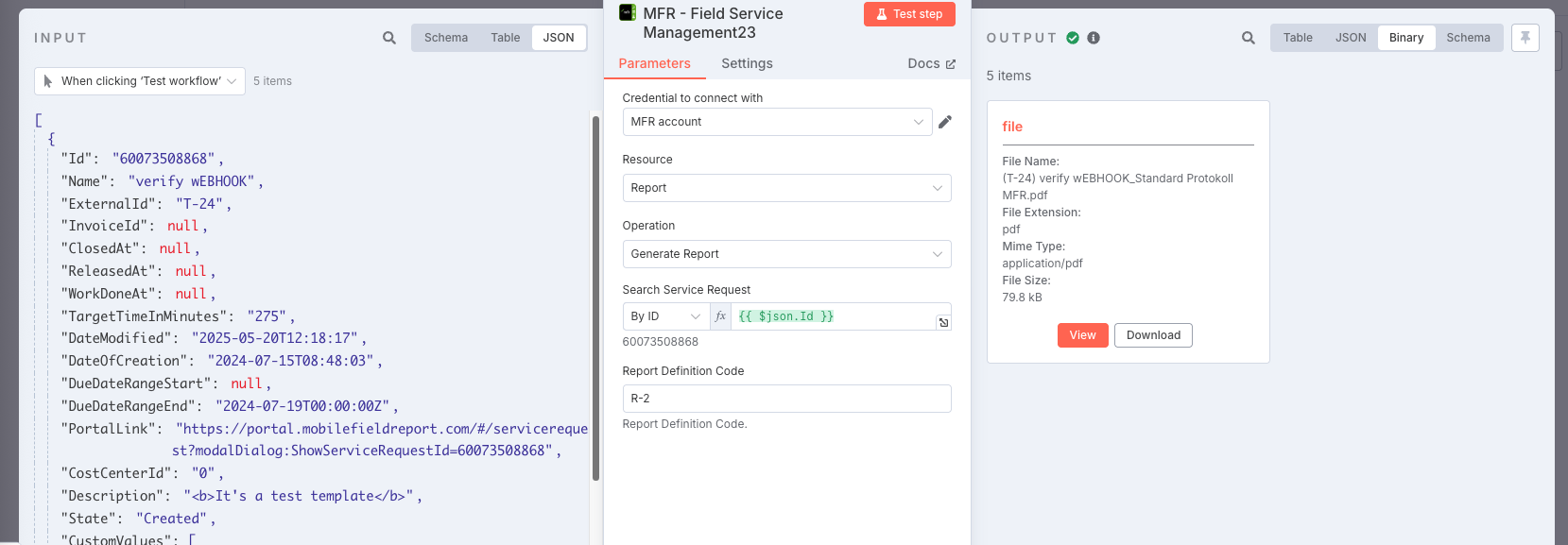The width and height of the screenshot is (1568, 545).
Task: Open the Settings tab
Action: point(747,63)
